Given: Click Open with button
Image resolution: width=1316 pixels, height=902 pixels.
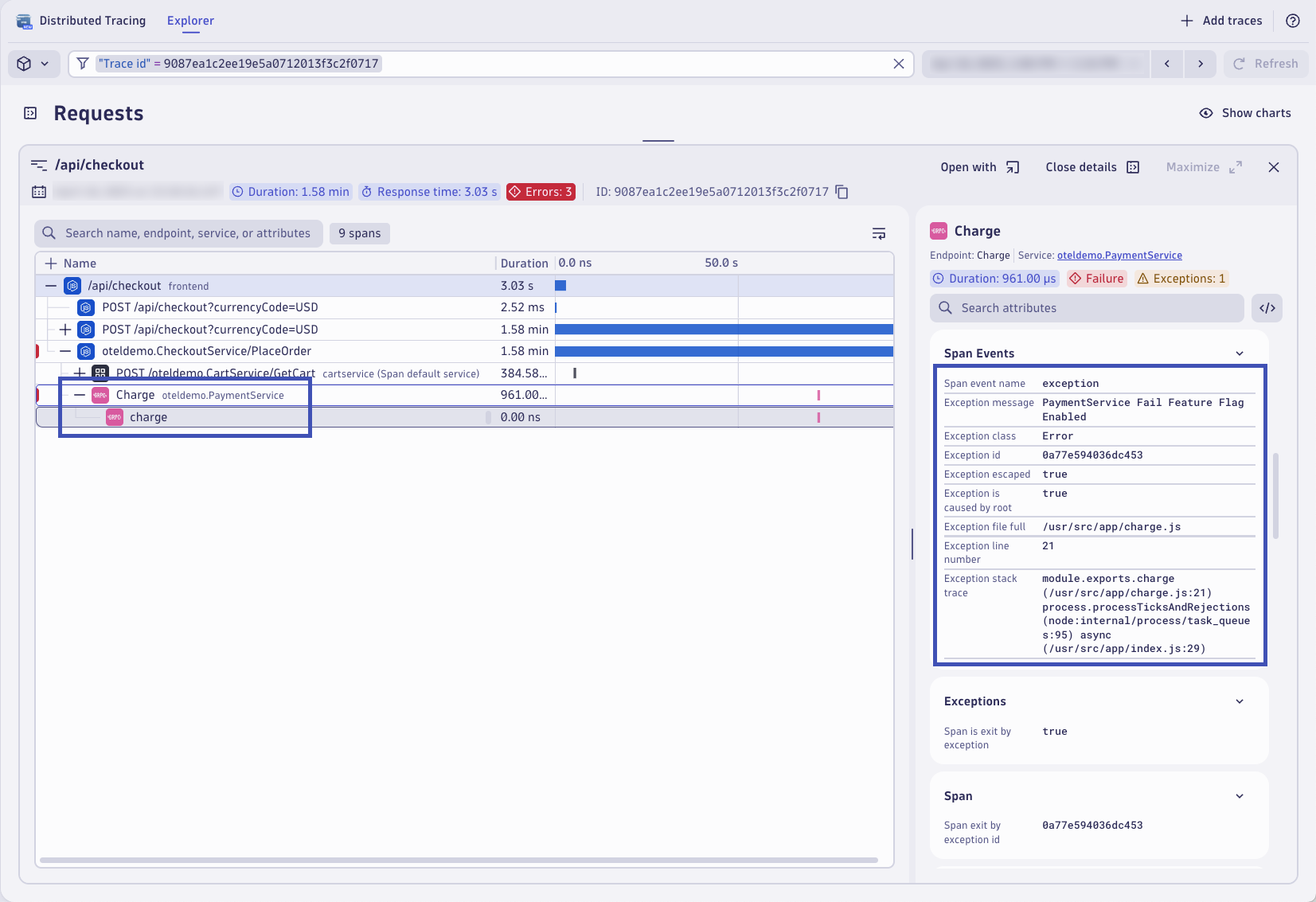Looking at the screenshot, I should point(980,167).
